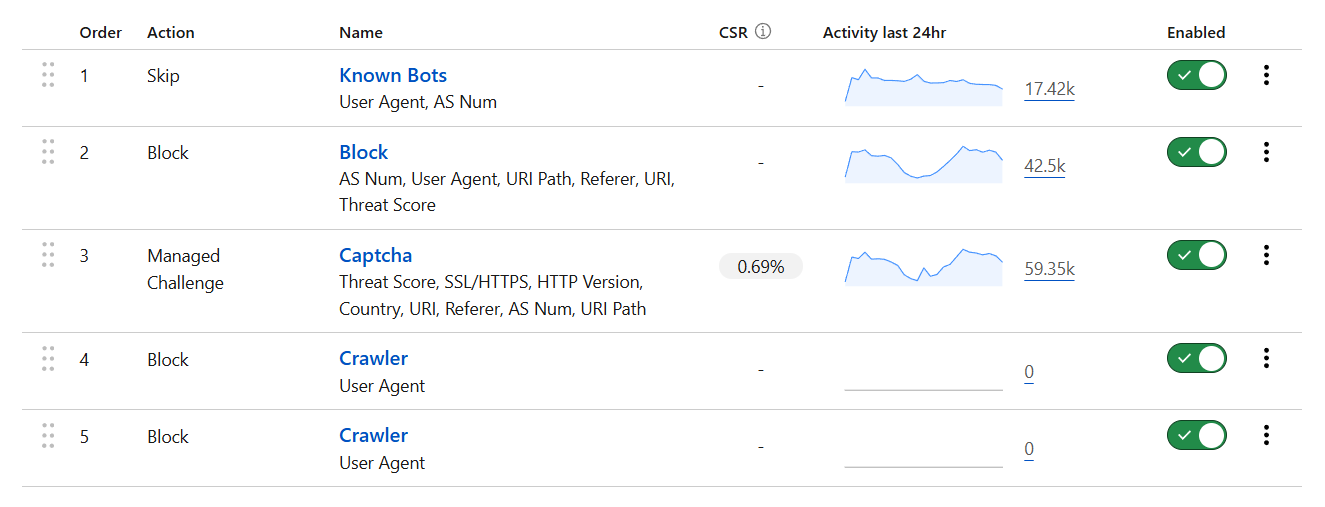Turn off the rule order 4 Crawler toggle
1325x507 pixels.
coord(1196,358)
